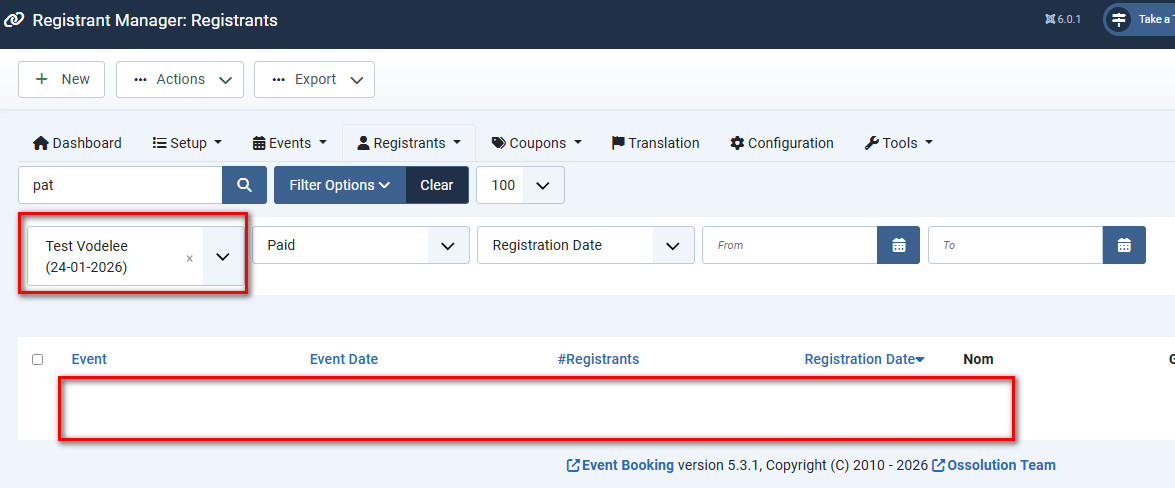Click into the search text field
The width and height of the screenshot is (1175, 488).
(x=120, y=185)
